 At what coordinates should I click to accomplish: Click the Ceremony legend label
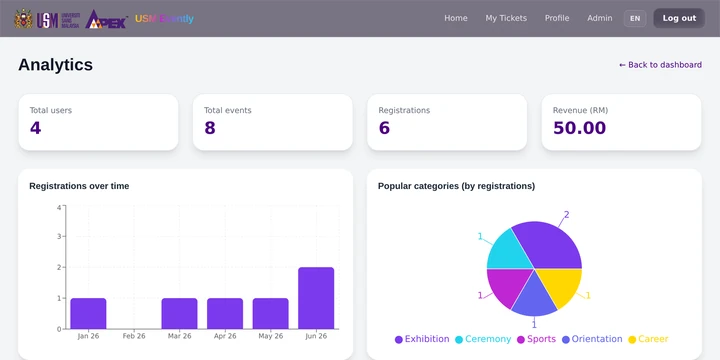(x=488, y=339)
